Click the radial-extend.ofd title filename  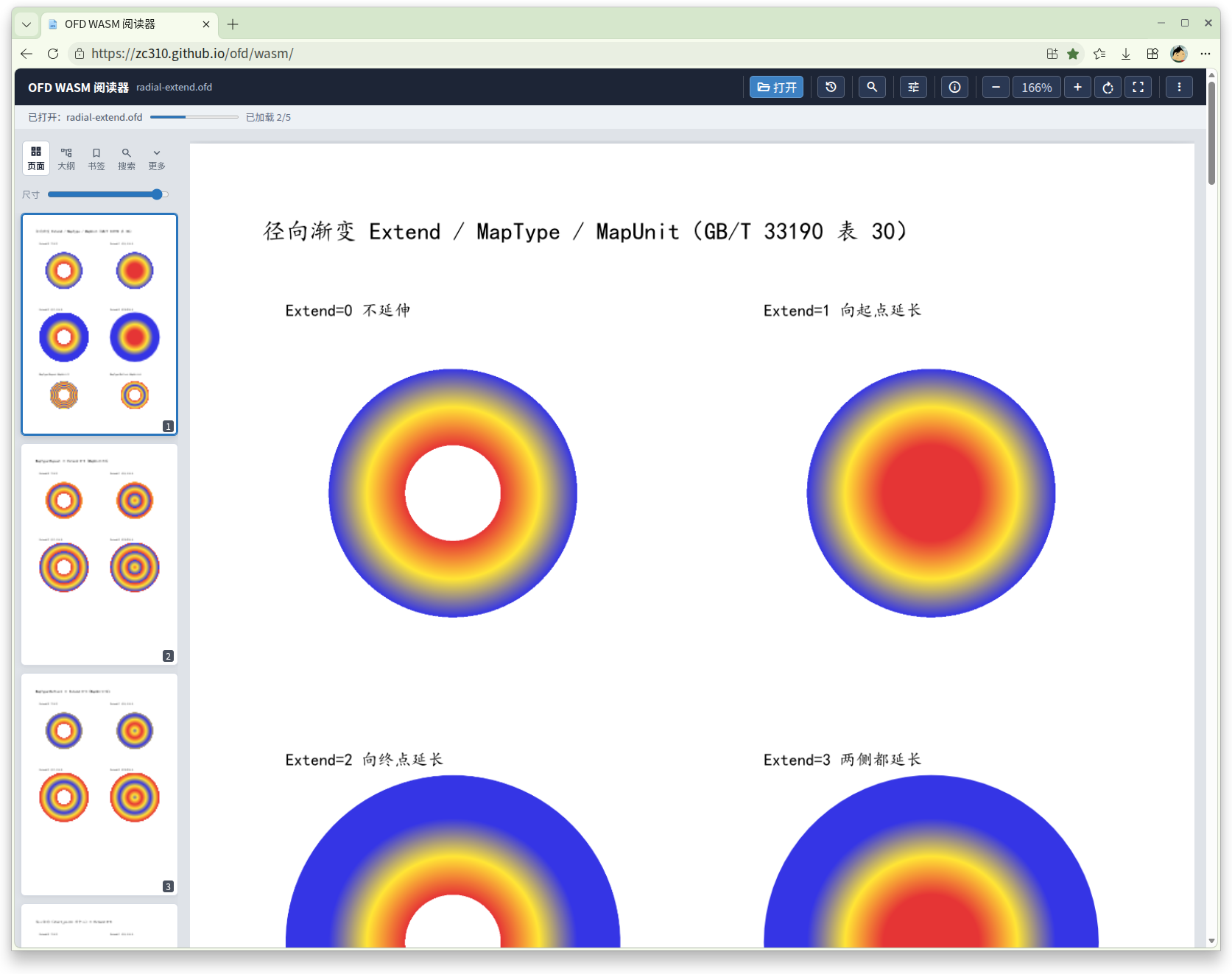click(x=174, y=87)
